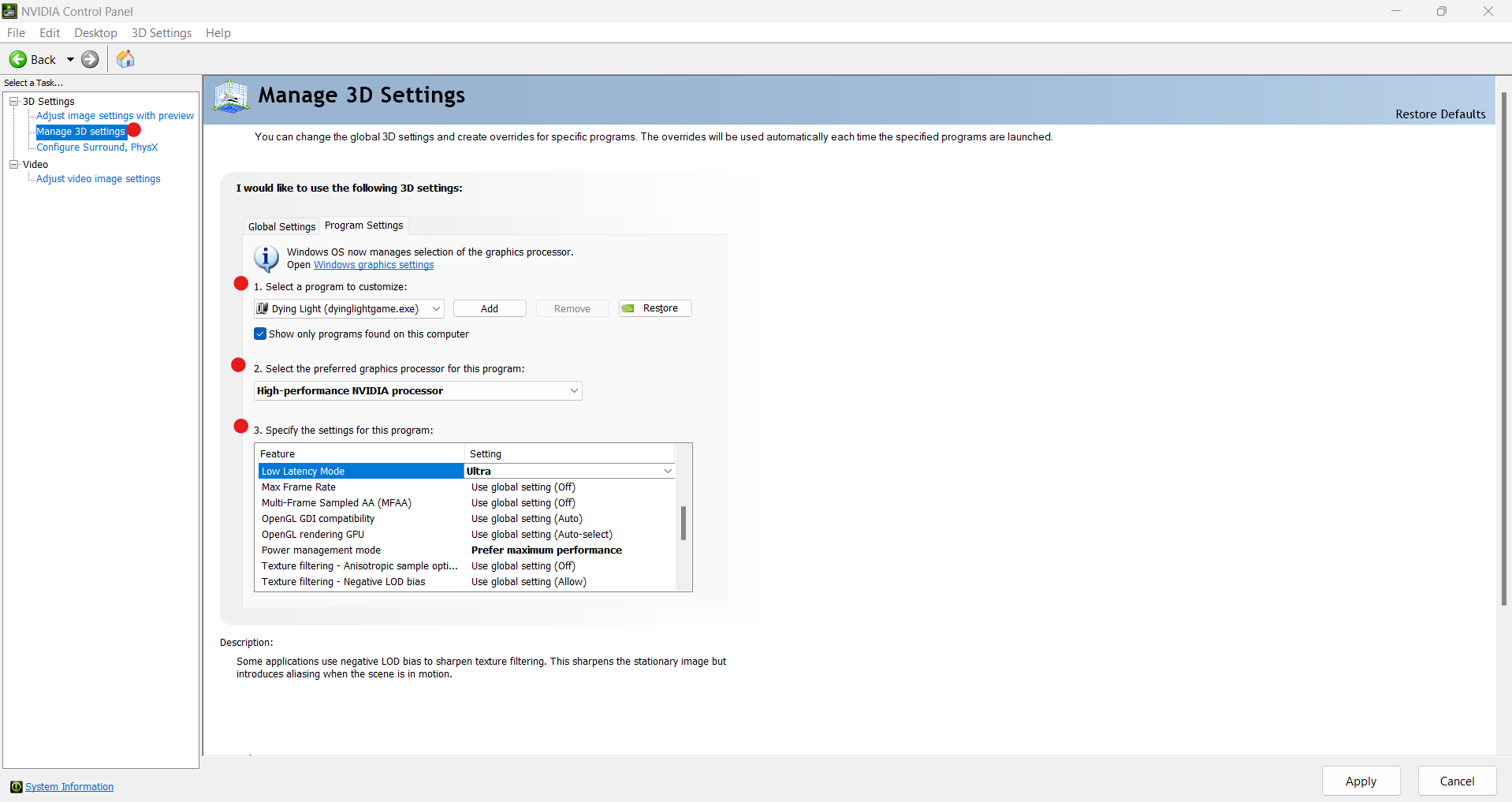Viewport: 1512px width, 802px height.
Task: Open Back history dropdown arrow
Action: click(x=70, y=59)
